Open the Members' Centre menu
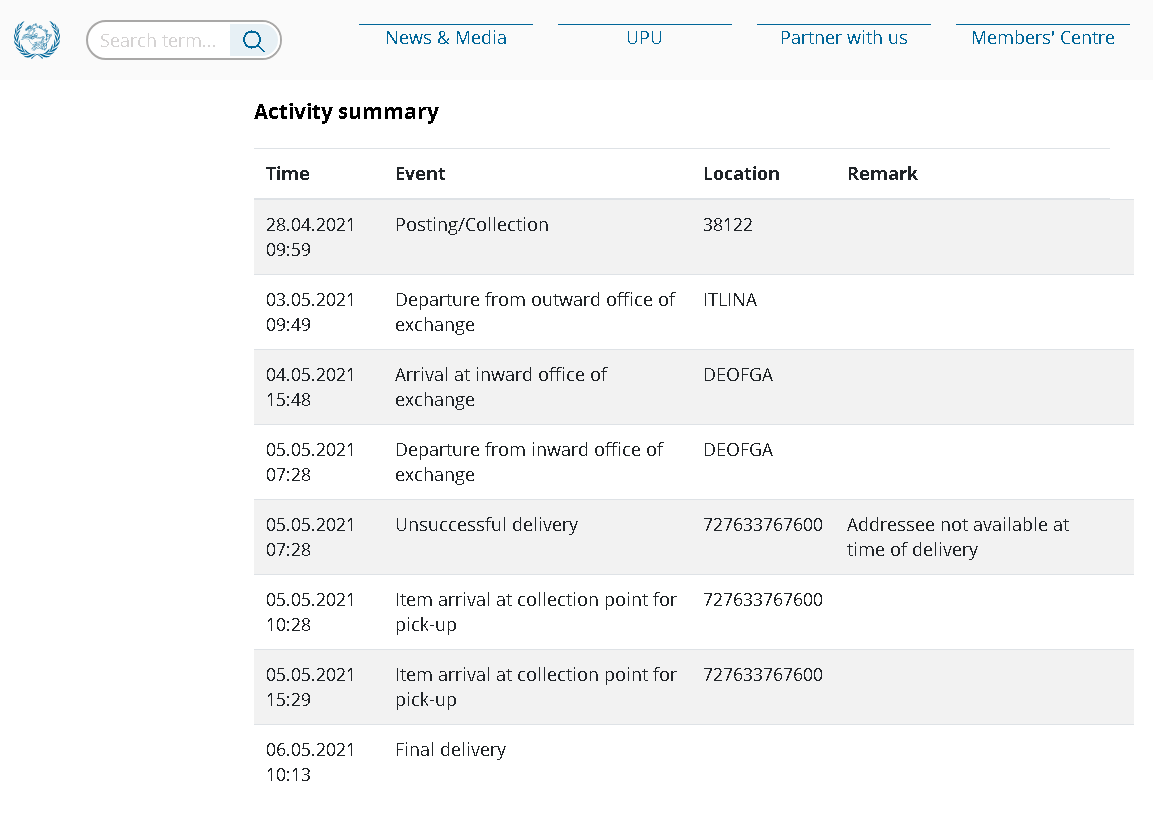The width and height of the screenshot is (1153, 825). click(1042, 38)
